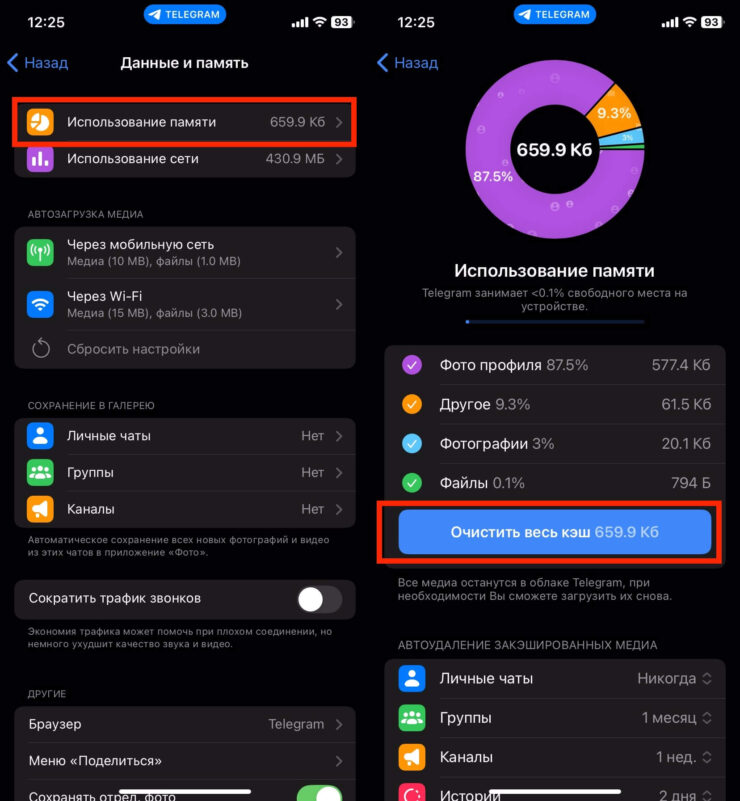Image resolution: width=740 pixels, height=801 pixels.
Task: Tap the green mobile network antenna icon
Action: pyautogui.click(x=41, y=253)
